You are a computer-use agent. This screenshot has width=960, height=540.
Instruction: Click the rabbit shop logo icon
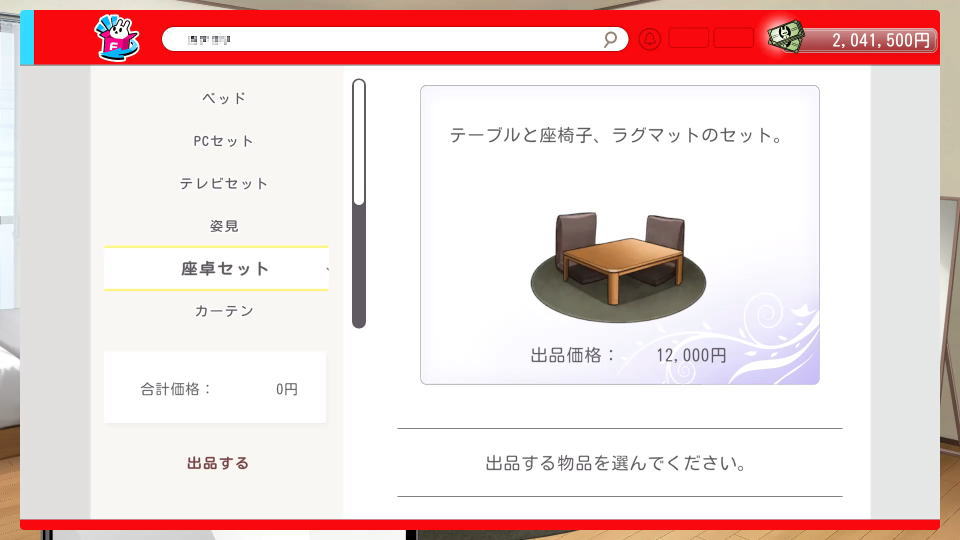(117, 38)
